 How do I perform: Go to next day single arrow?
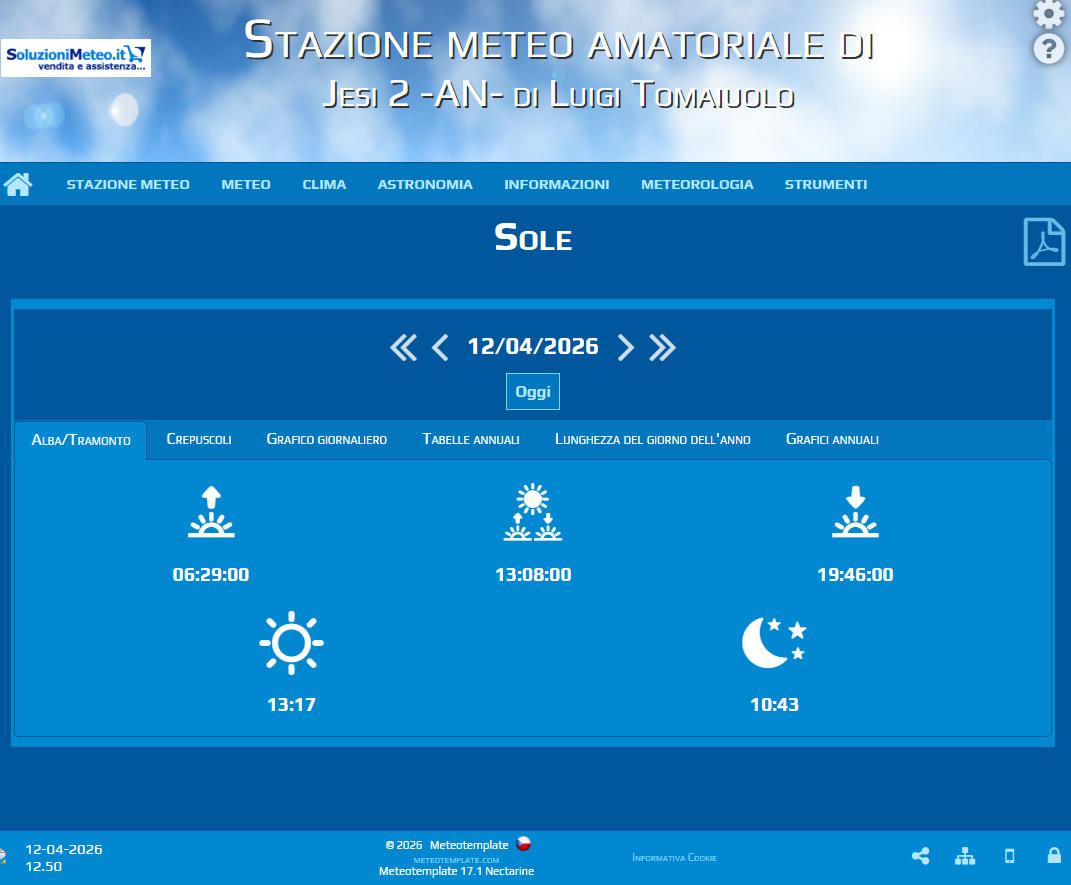click(626, 347)
